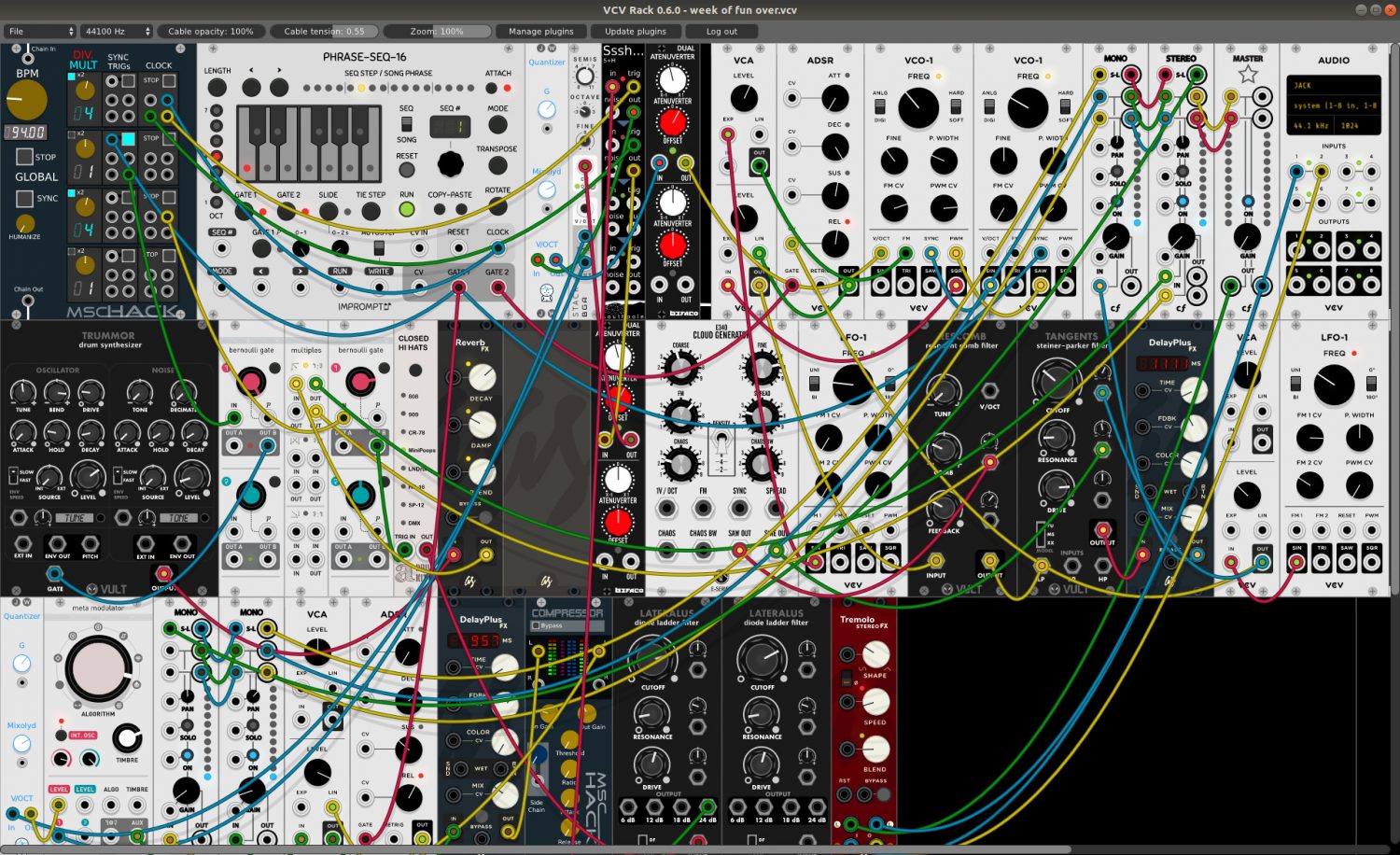
Task: Click the Log out button
Action: [721, 31]
